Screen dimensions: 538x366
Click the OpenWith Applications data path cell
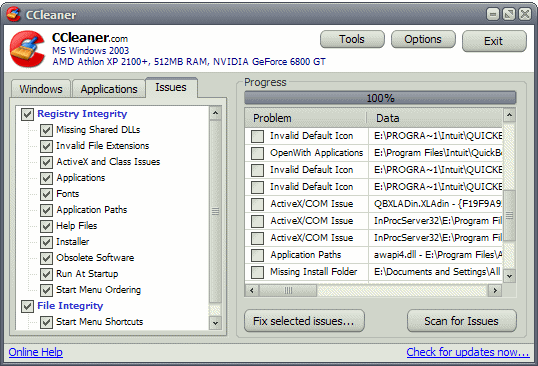click(x=435, y=153)
